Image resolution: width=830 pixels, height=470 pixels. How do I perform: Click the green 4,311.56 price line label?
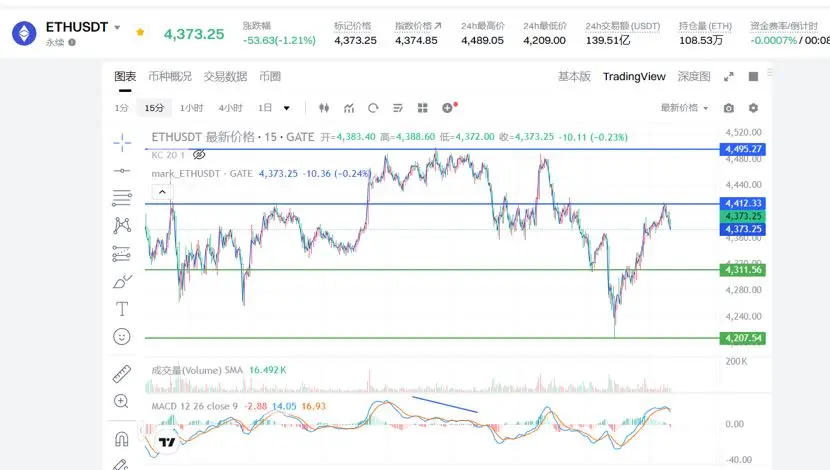click(743, 270)
